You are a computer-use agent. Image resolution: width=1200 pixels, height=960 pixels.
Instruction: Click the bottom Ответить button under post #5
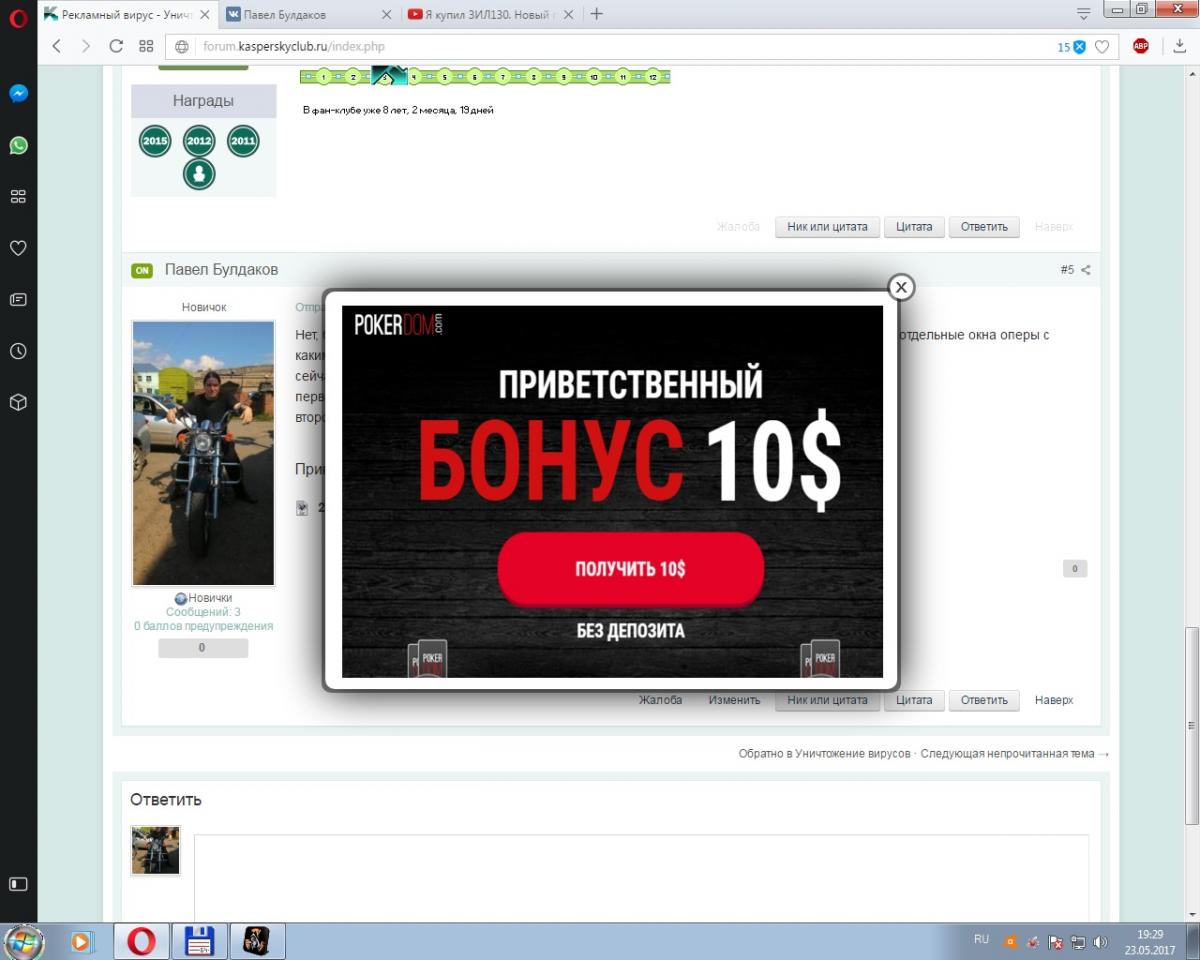(984, 700)
